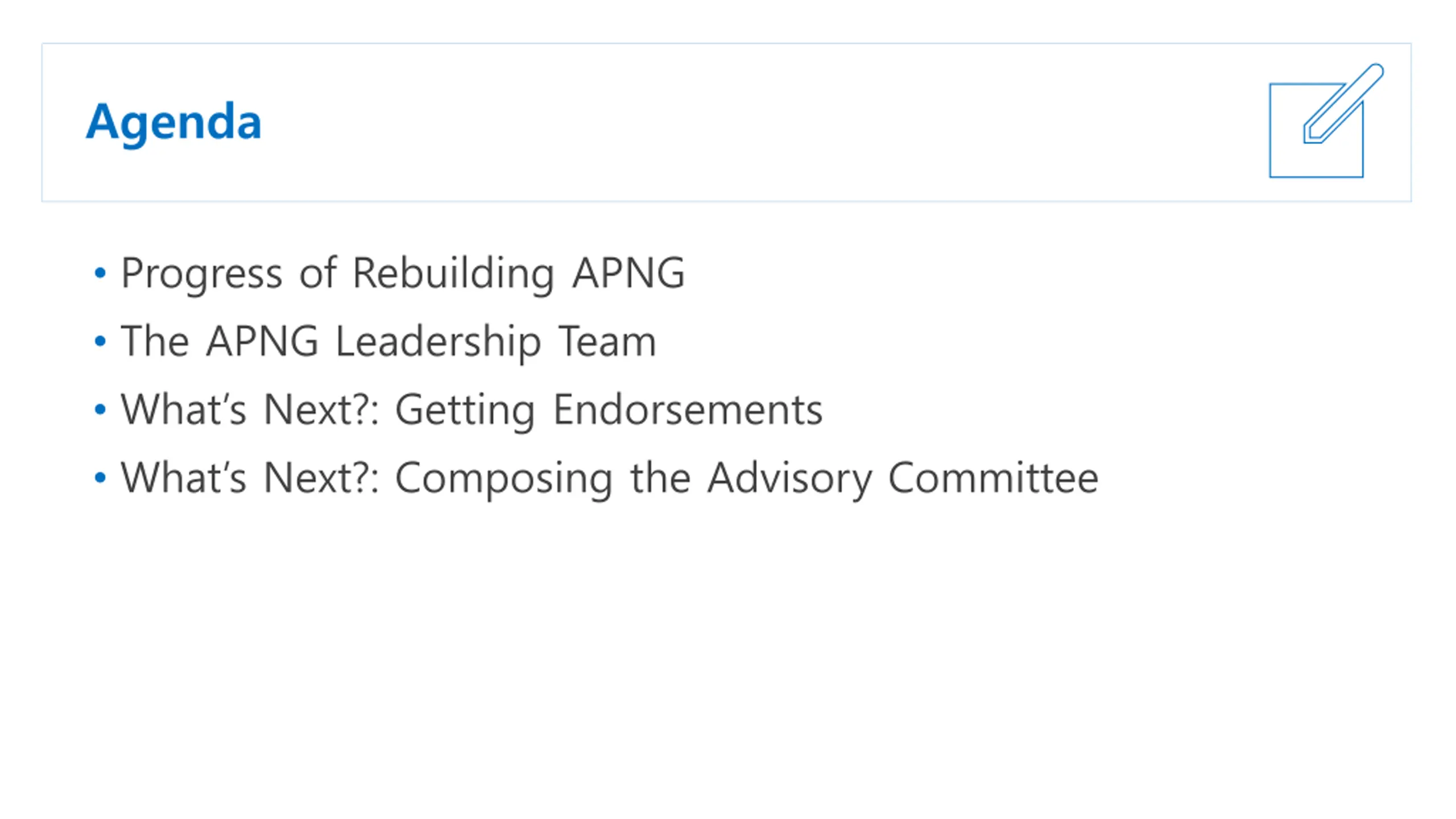This screenshot has height=819, width=1456.
Task: Click the word "Committee" in last bullet
Action: click(994, 478)
